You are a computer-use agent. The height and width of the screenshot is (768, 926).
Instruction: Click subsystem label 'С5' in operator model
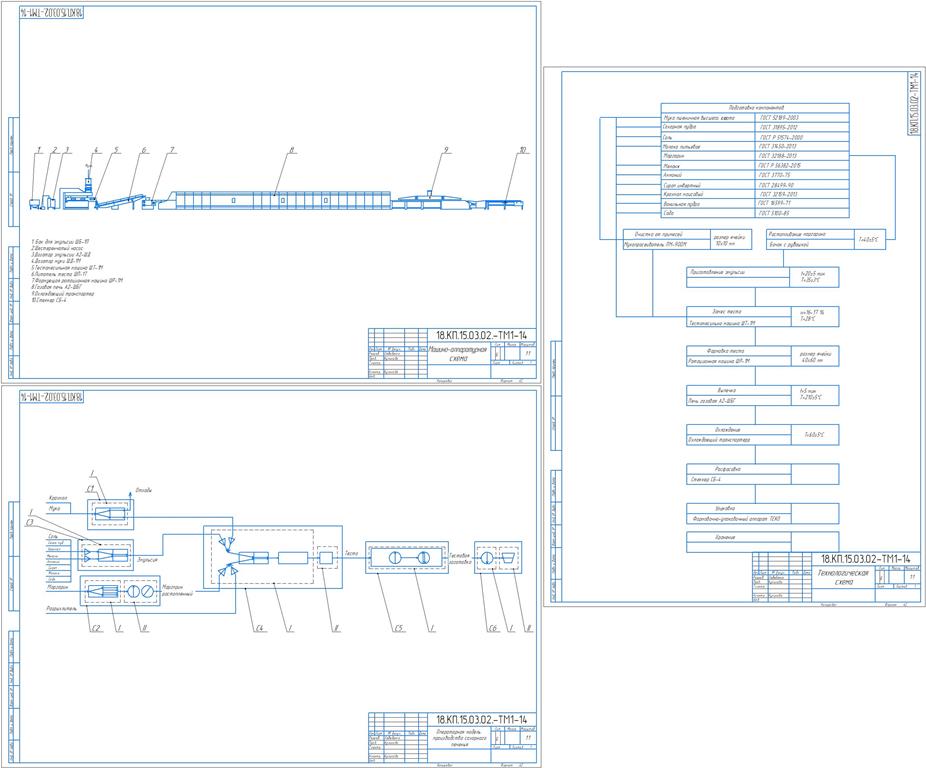point(399,629)
